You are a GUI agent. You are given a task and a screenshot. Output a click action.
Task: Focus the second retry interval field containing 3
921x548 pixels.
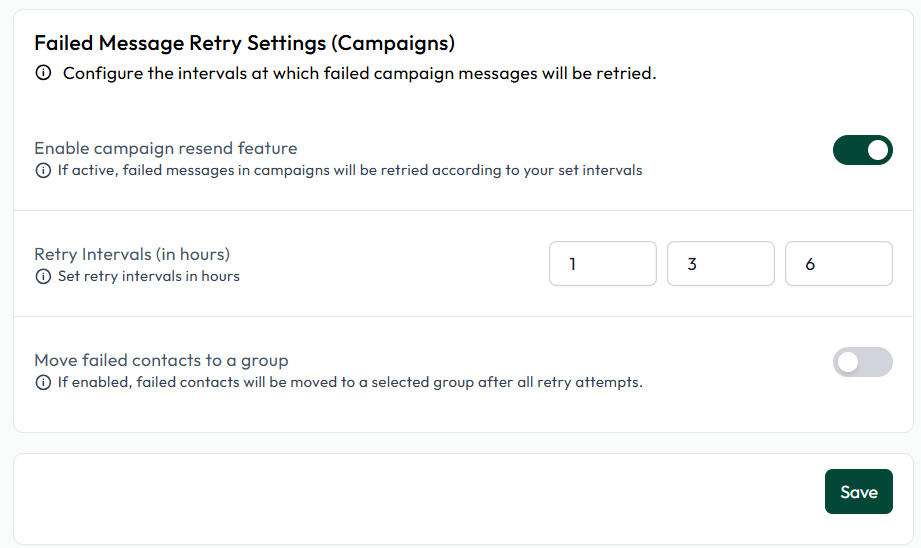click(721, 264)
